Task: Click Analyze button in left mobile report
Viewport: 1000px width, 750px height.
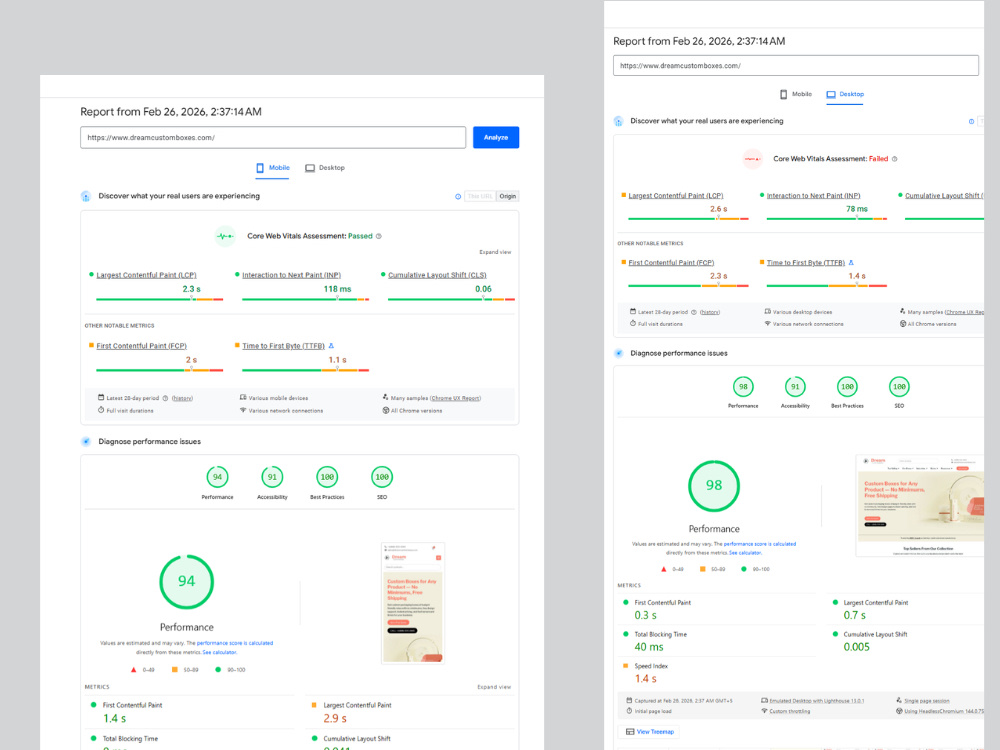Action: [496, 137]
